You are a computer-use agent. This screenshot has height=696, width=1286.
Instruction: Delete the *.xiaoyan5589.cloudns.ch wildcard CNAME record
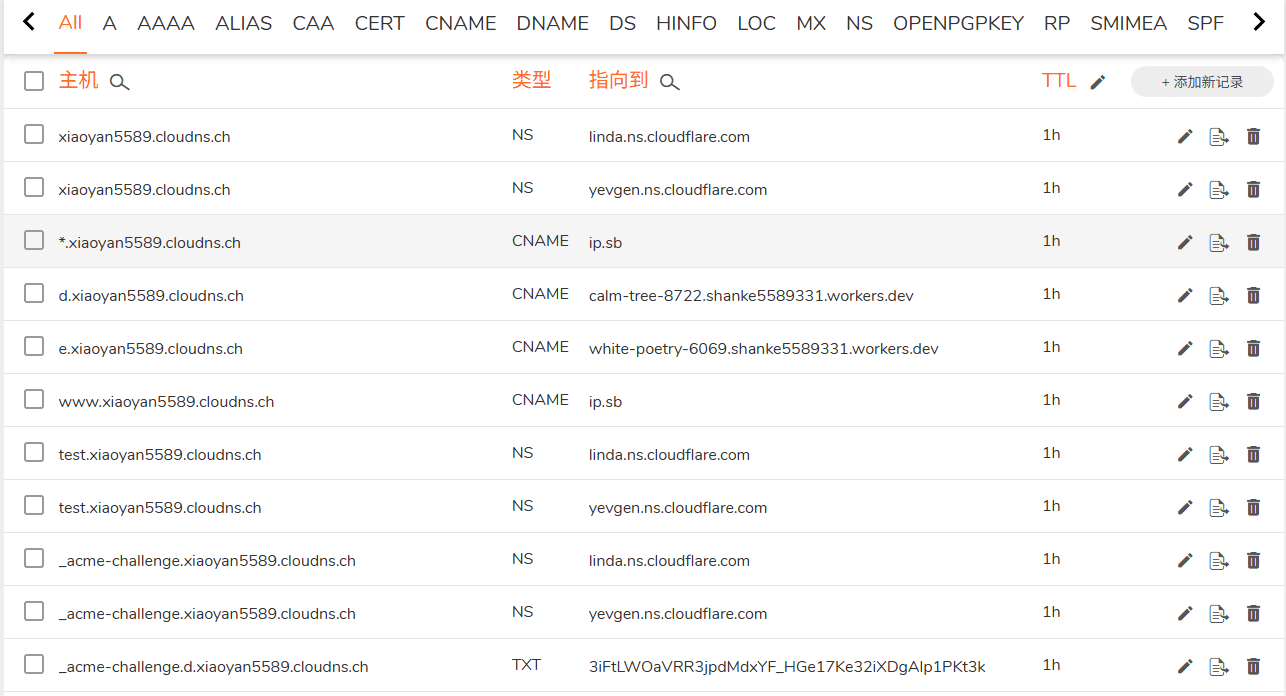(1253, 242)
